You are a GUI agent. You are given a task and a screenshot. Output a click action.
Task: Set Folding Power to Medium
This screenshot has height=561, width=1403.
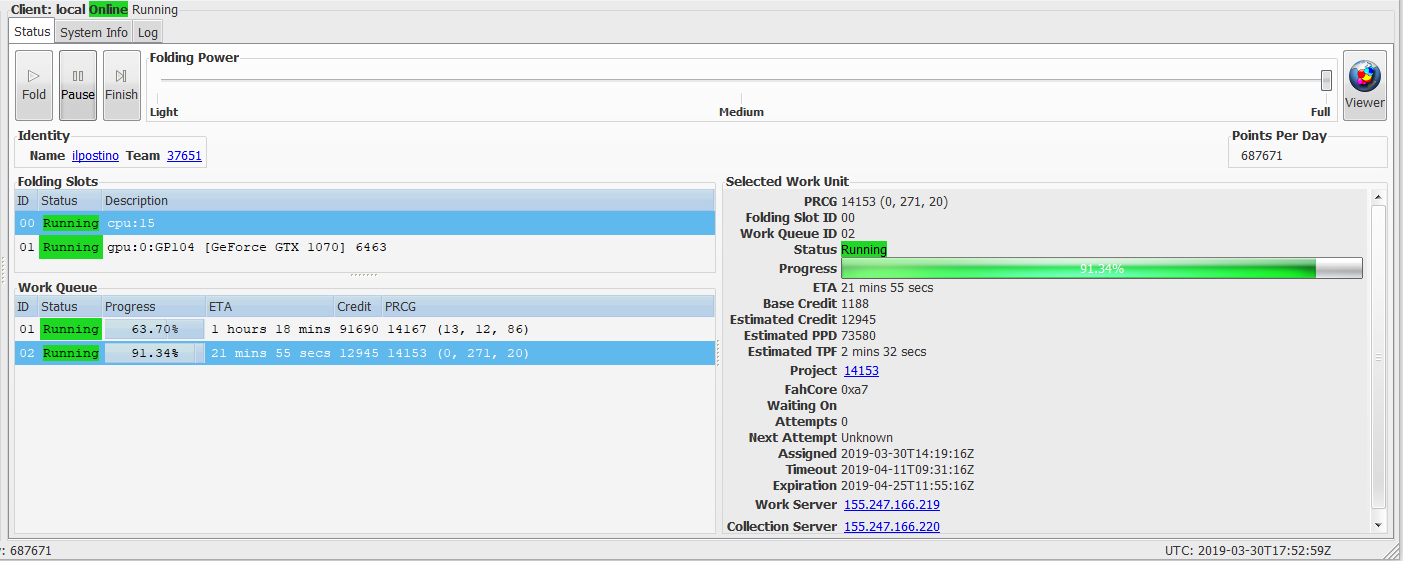coord(741,112)
